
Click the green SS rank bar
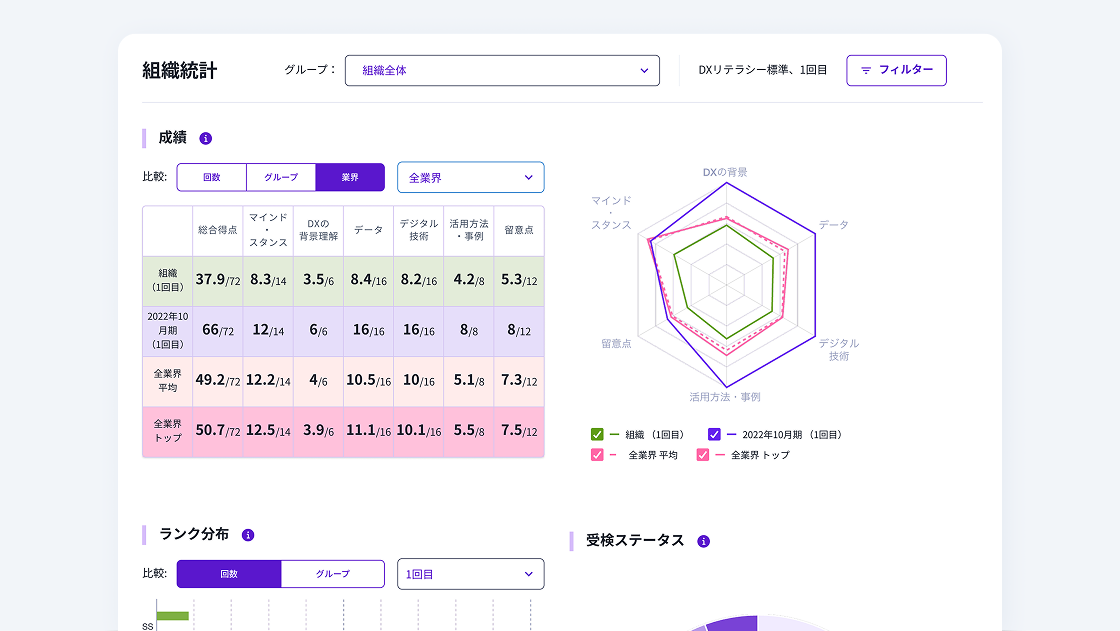coord(173,615)
